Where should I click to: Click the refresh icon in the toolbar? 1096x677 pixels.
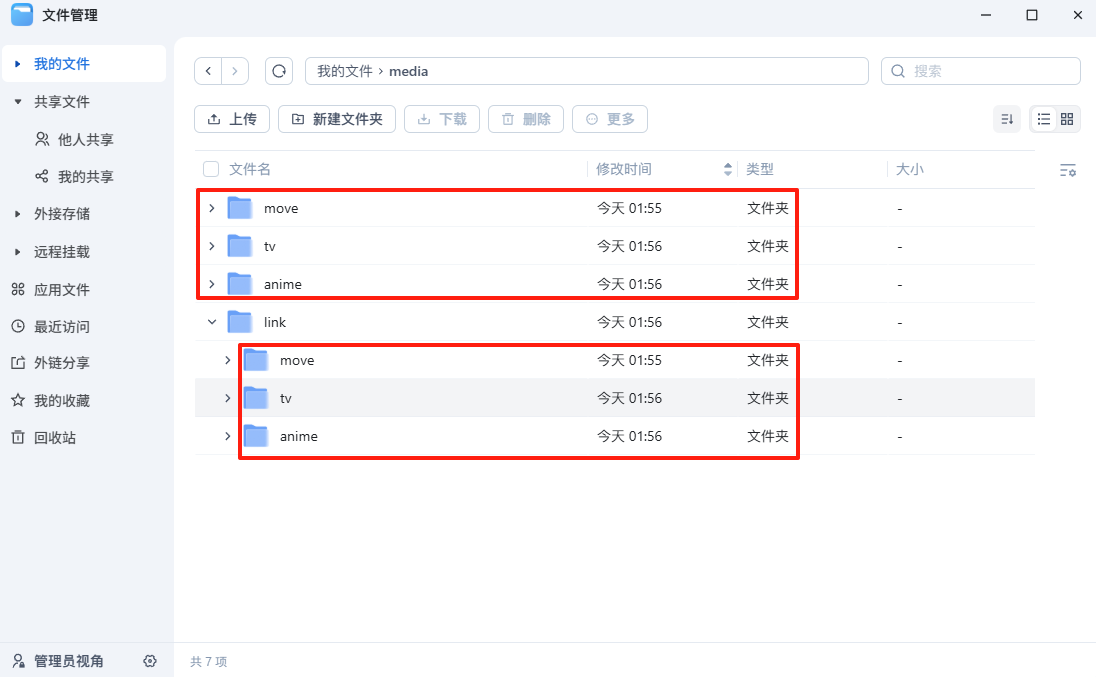click(x=278, y=71)
